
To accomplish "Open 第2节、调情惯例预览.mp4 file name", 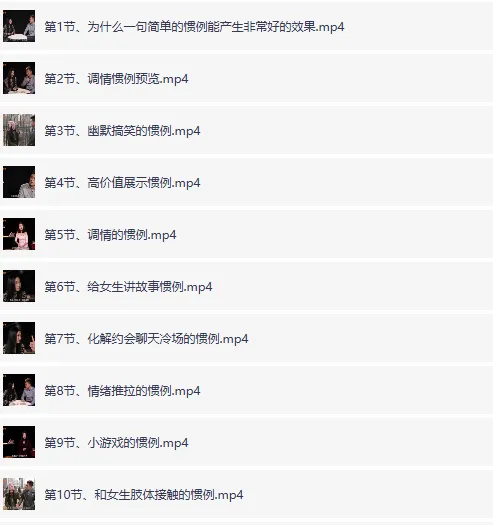I will coord(116,79).
